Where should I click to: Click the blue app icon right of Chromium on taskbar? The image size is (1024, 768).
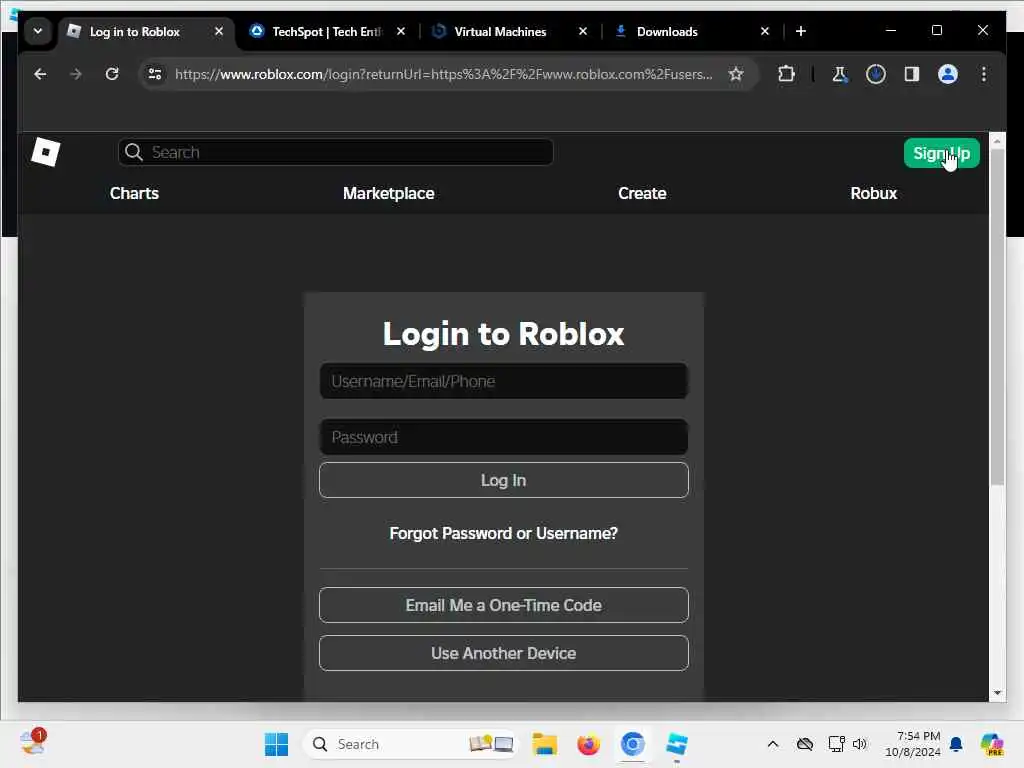pyautogui.click(x=677, y=744)
